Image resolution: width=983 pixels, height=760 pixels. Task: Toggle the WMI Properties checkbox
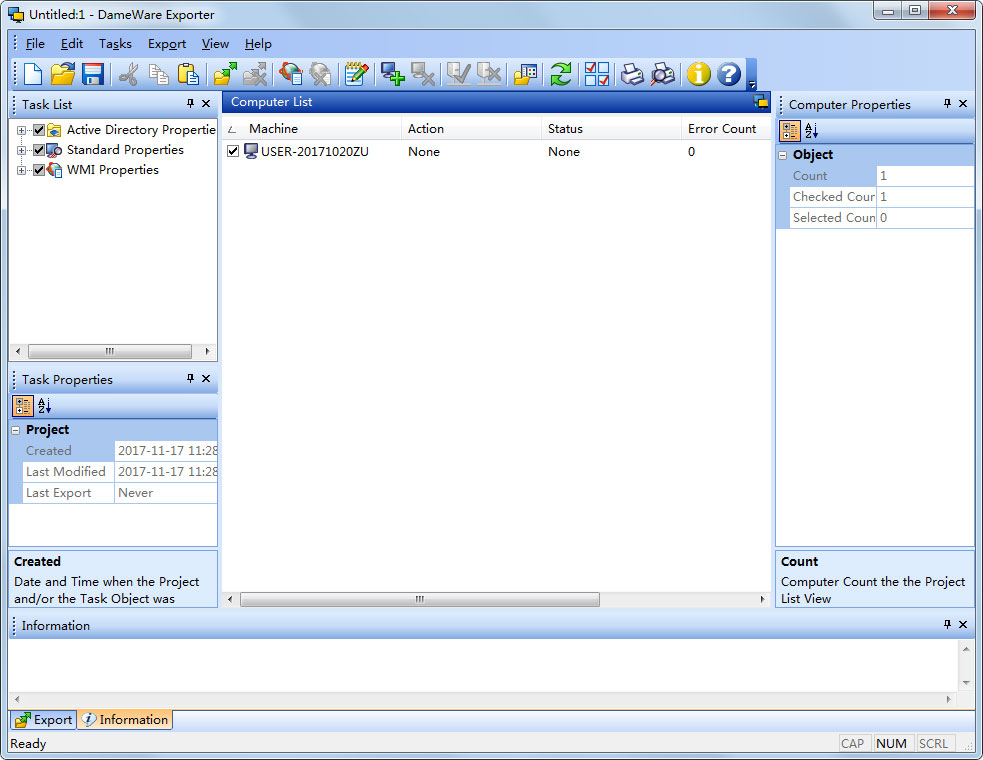click(39, 170)
